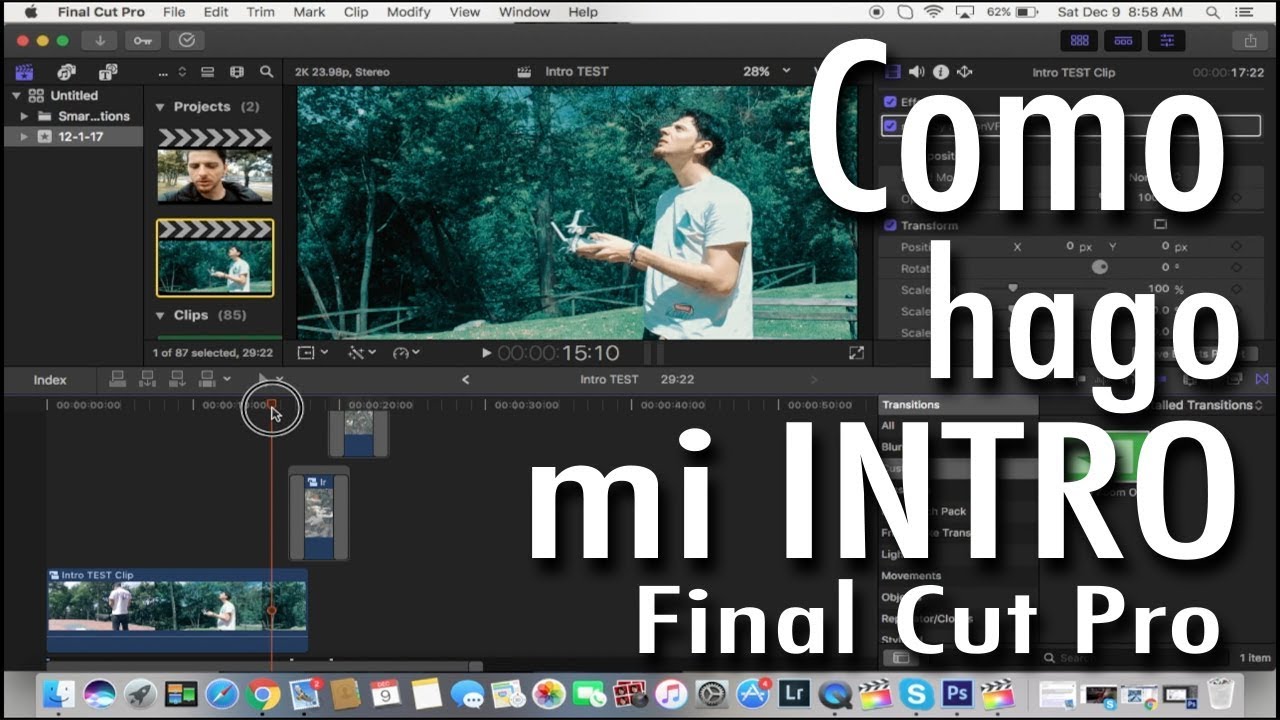Collapse the Untitled library
This screenshot has width=1280, height=720.
(x=16, y=96)
